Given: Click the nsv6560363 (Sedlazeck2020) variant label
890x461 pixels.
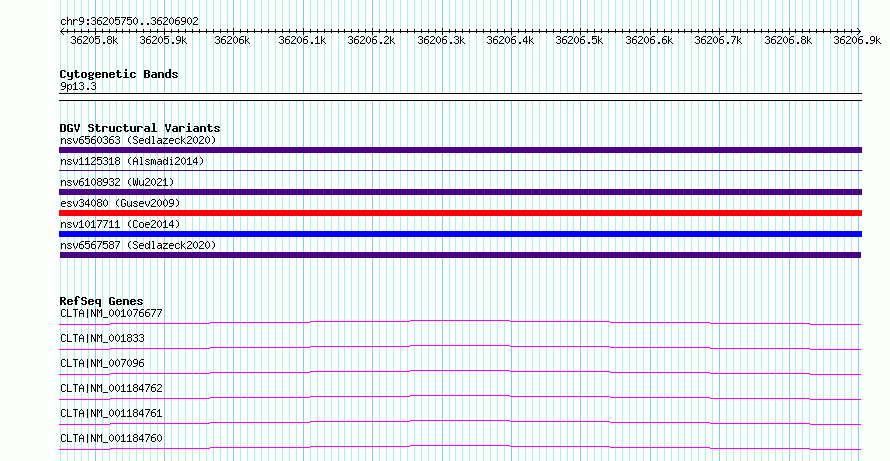Looking at the screenshot, I should pos(138,140).
